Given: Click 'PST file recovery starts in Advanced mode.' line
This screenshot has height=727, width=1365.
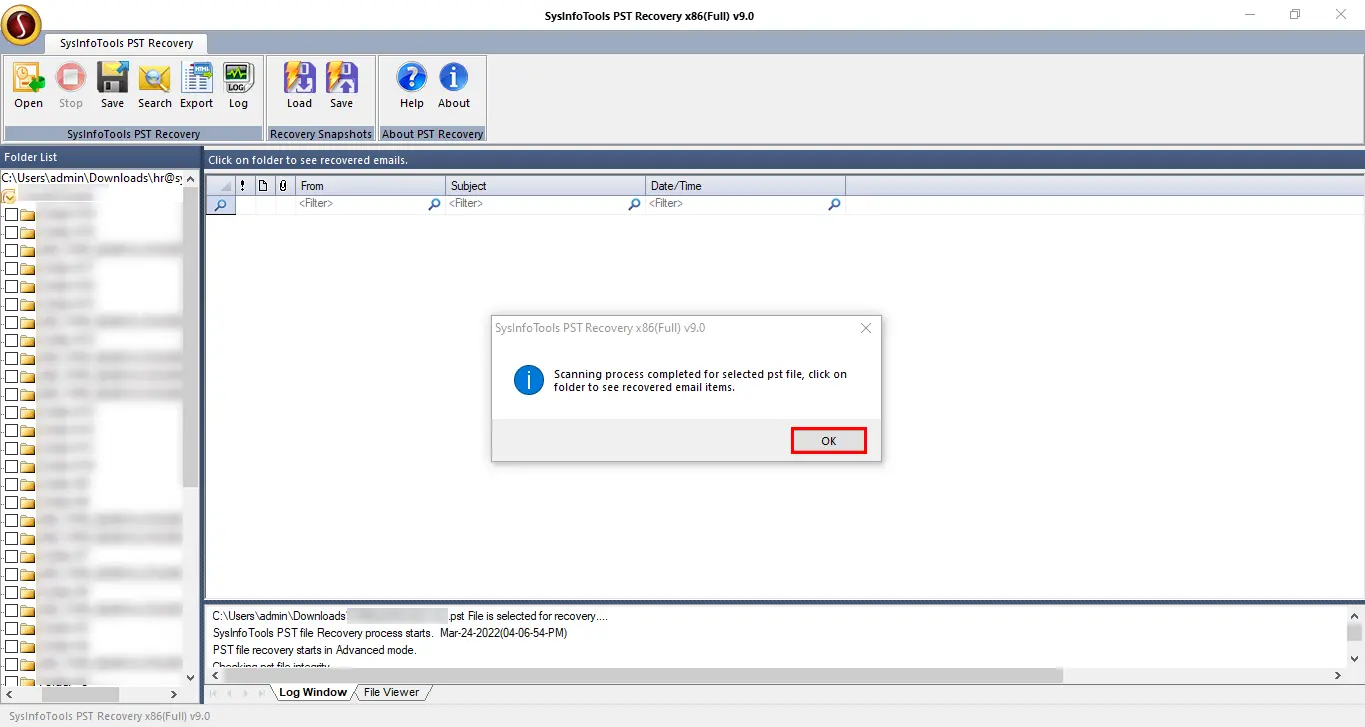Looking at the screenshot, I should tap(315, 650).
